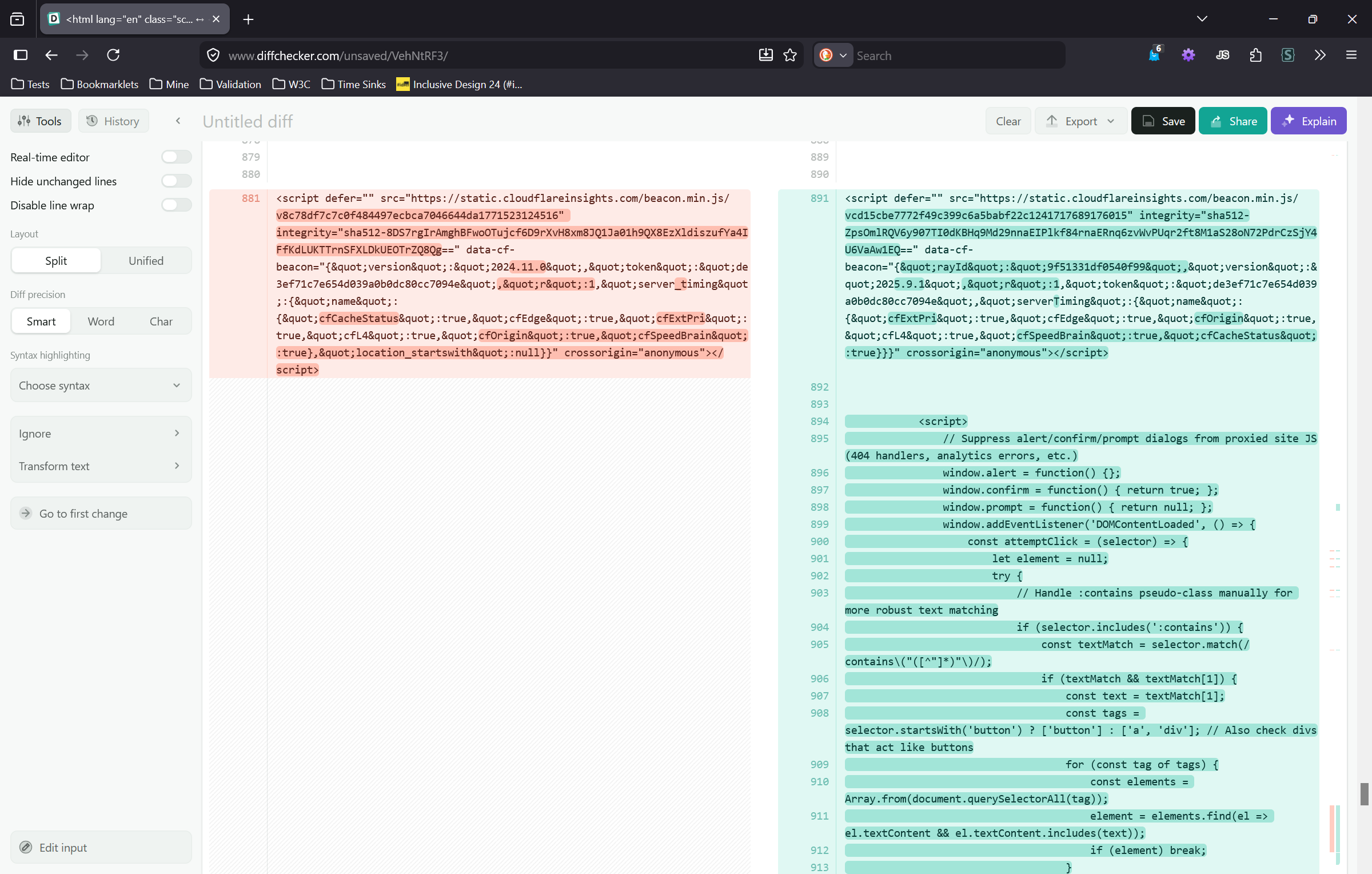Toggle Real-time editor switch
The image size is (1372, 874).
click(176, 157)
